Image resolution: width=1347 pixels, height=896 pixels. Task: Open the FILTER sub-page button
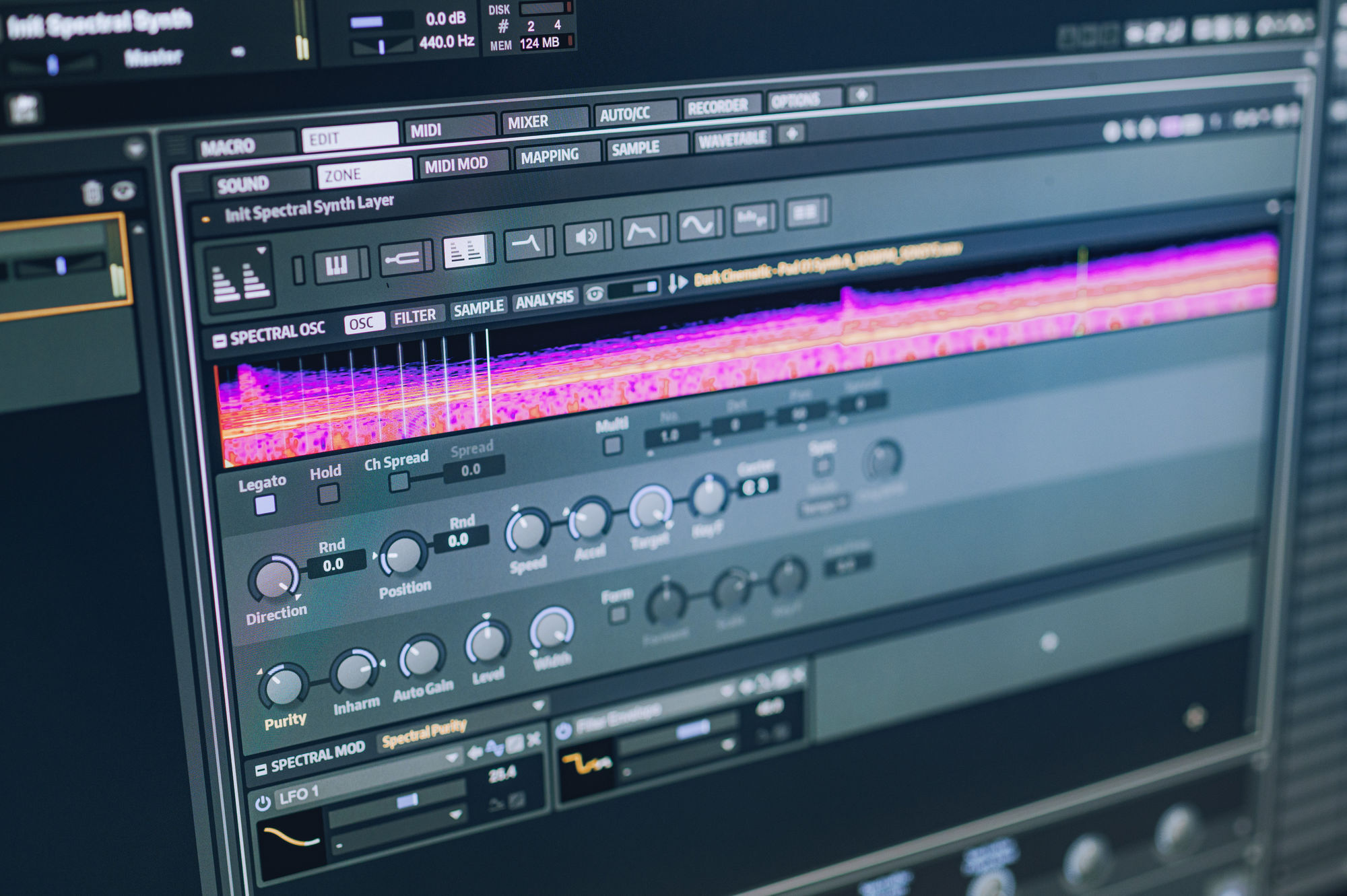coord(415,316)
